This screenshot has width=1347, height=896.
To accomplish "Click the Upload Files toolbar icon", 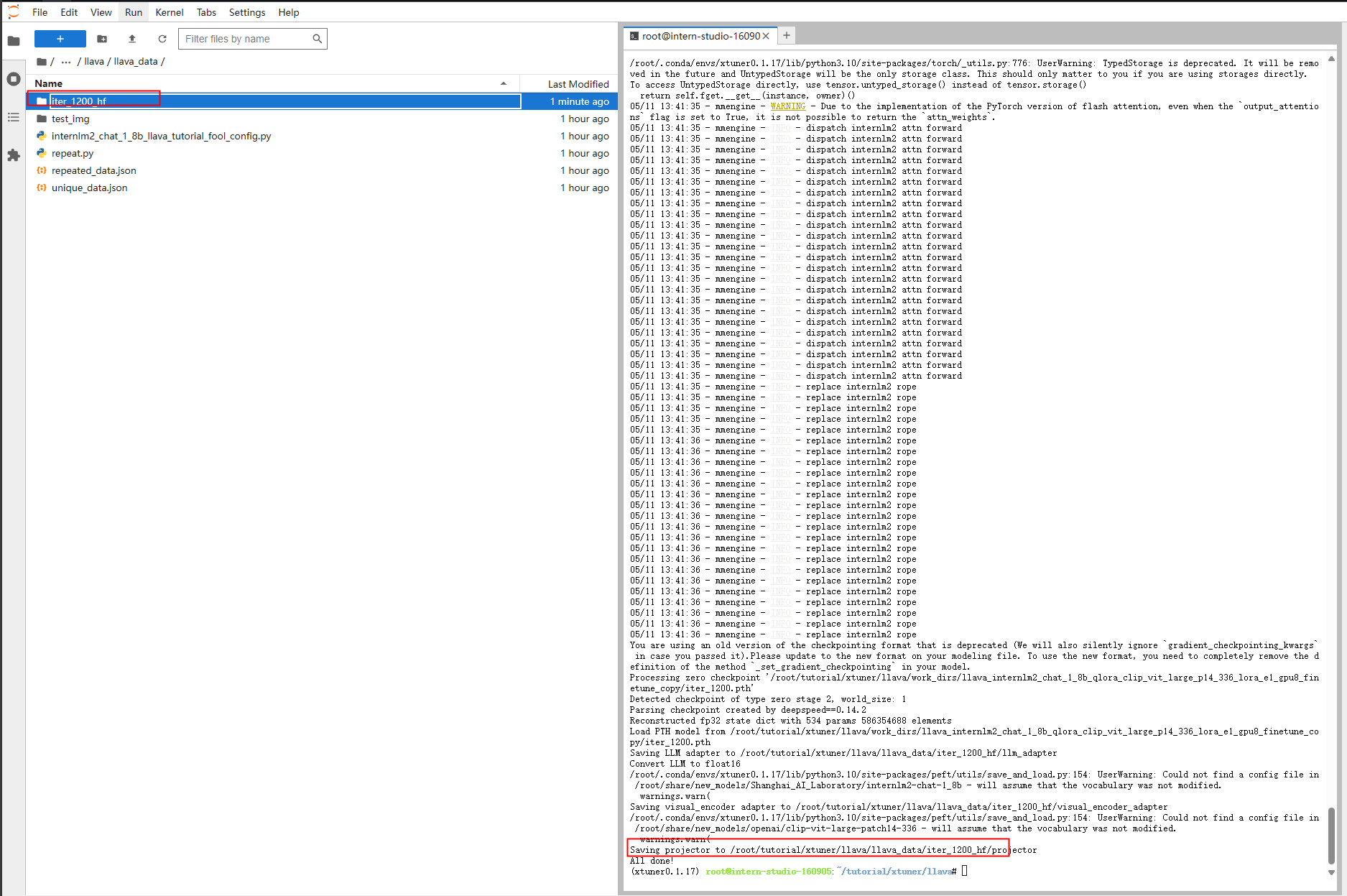I will 132,39.
